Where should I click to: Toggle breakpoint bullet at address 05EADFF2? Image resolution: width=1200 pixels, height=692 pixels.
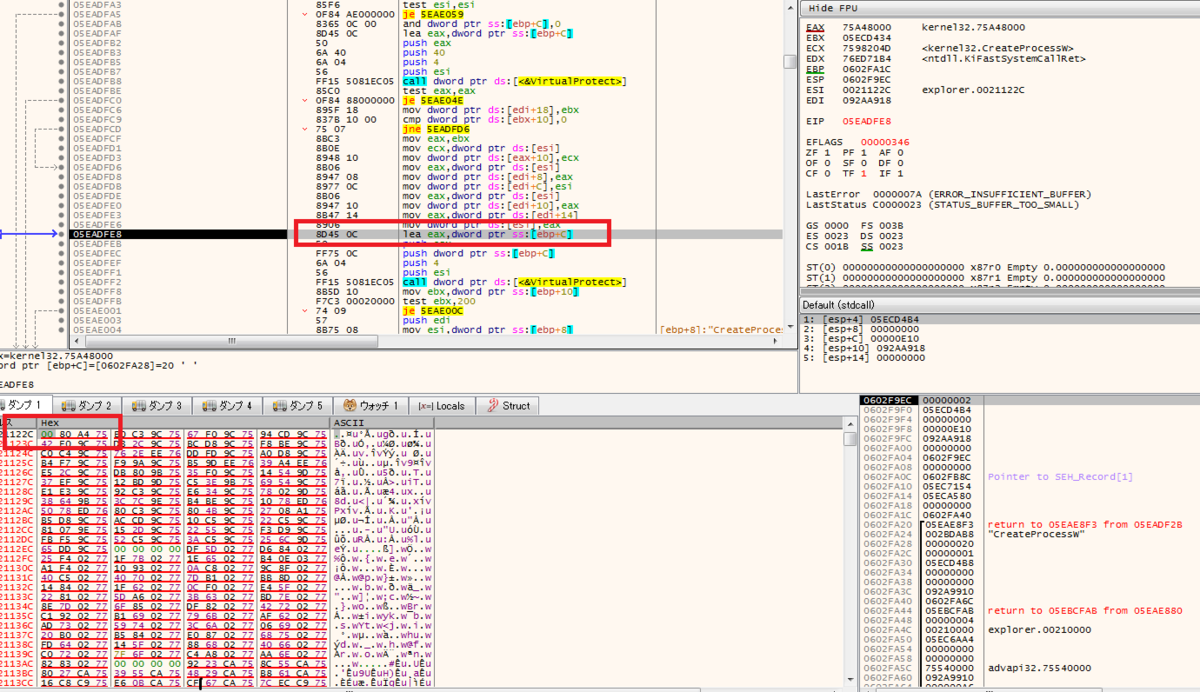[x=63, y=282]
